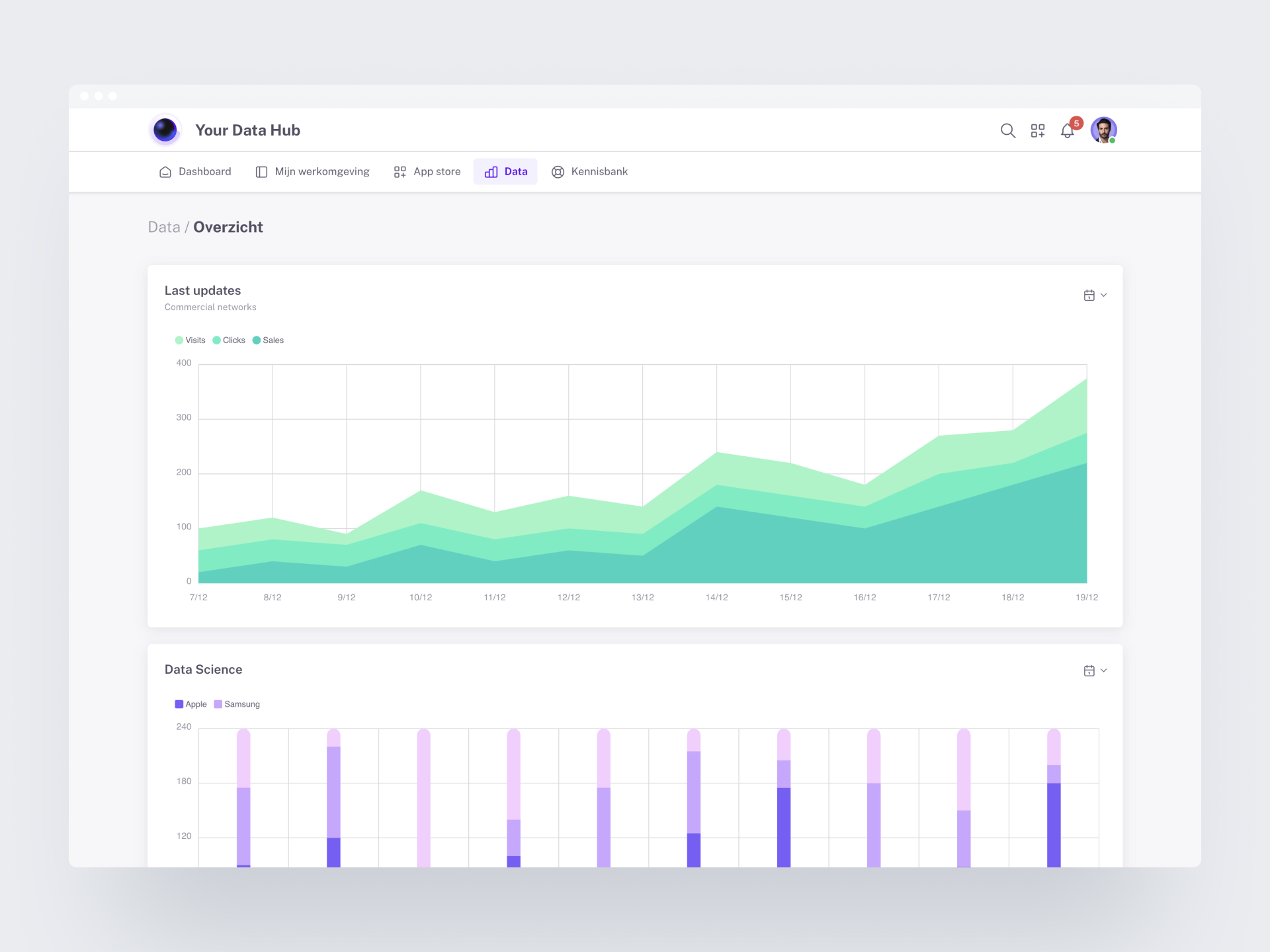
Task: Click the Your Data Hub logo orb
Action: (x=165, y=130)
